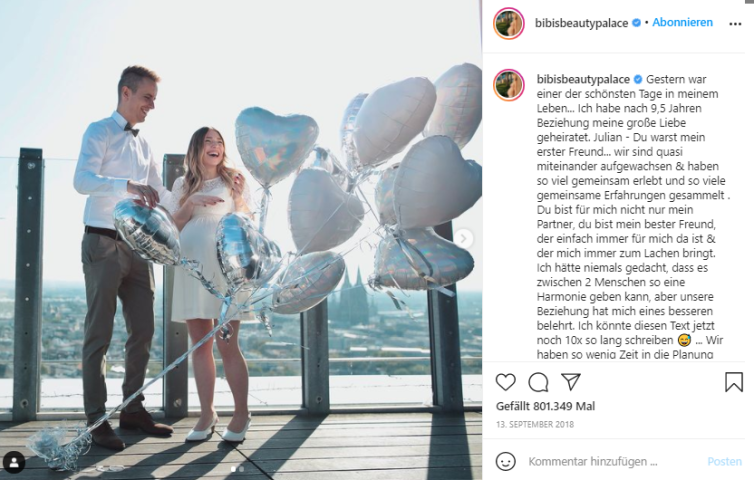Save post with bookmark icon
Image resolution: width=754 pixels, height=480 pixels.
pos(734,382)
